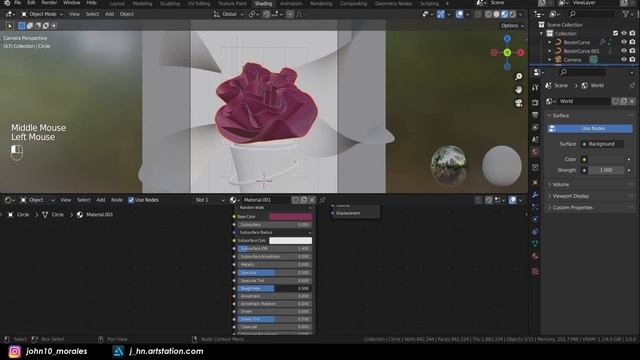Click the Blender logo icon

(7, 3)
